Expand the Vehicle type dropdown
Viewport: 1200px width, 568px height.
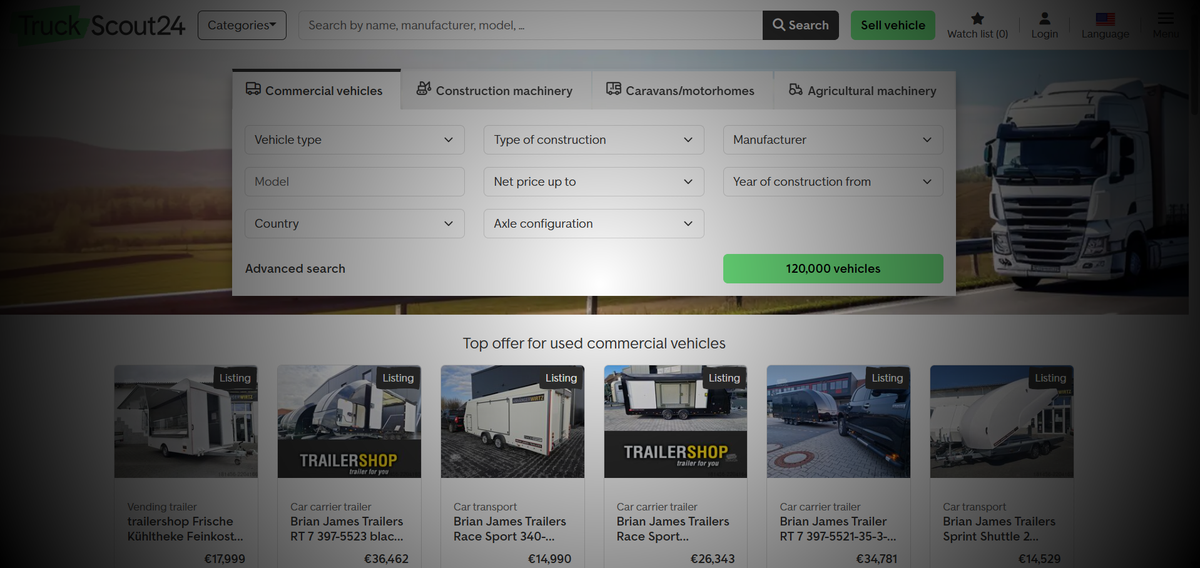tap(354, 140)
